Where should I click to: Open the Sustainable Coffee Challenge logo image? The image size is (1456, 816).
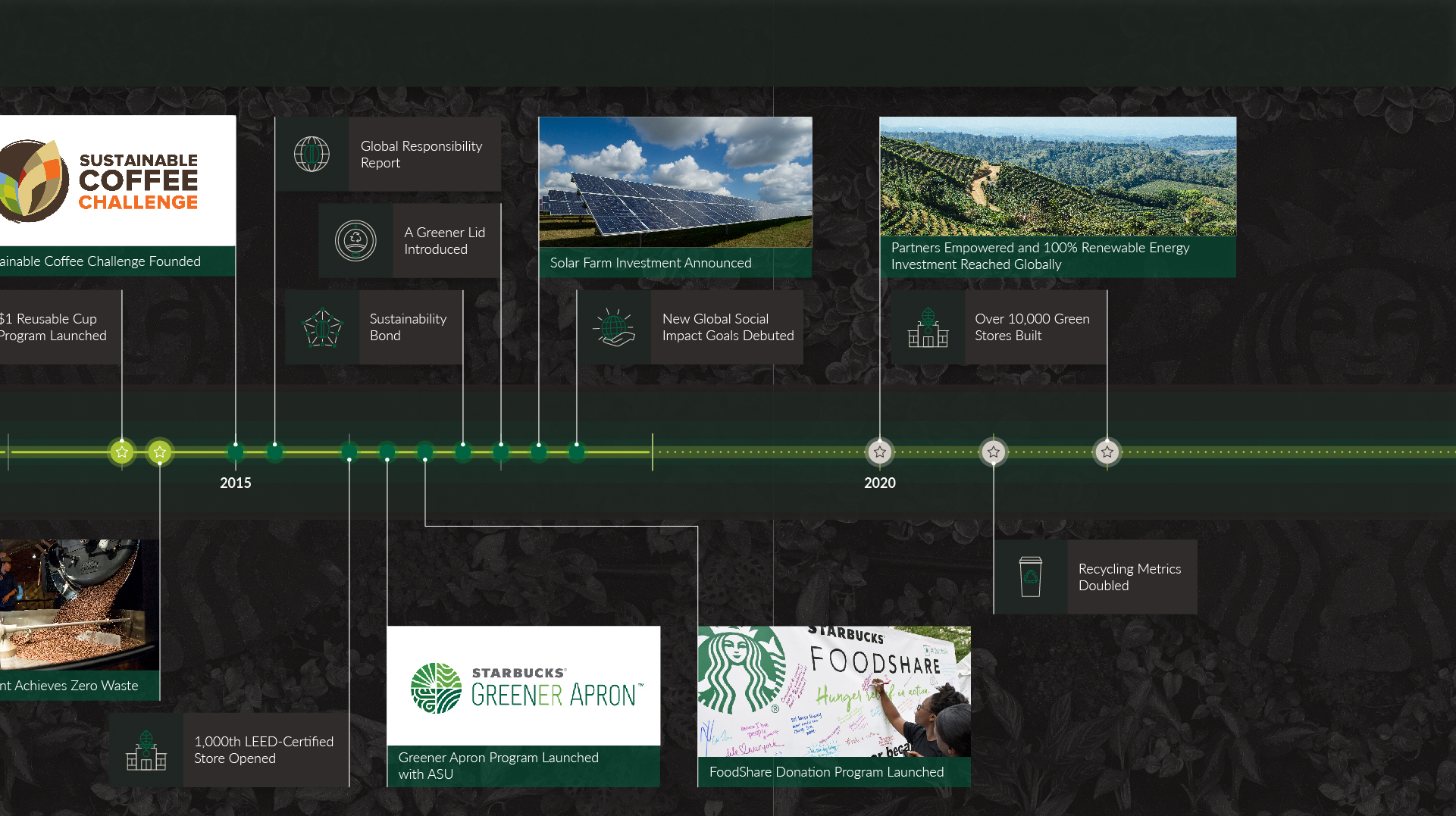click(x=117, y=181)
